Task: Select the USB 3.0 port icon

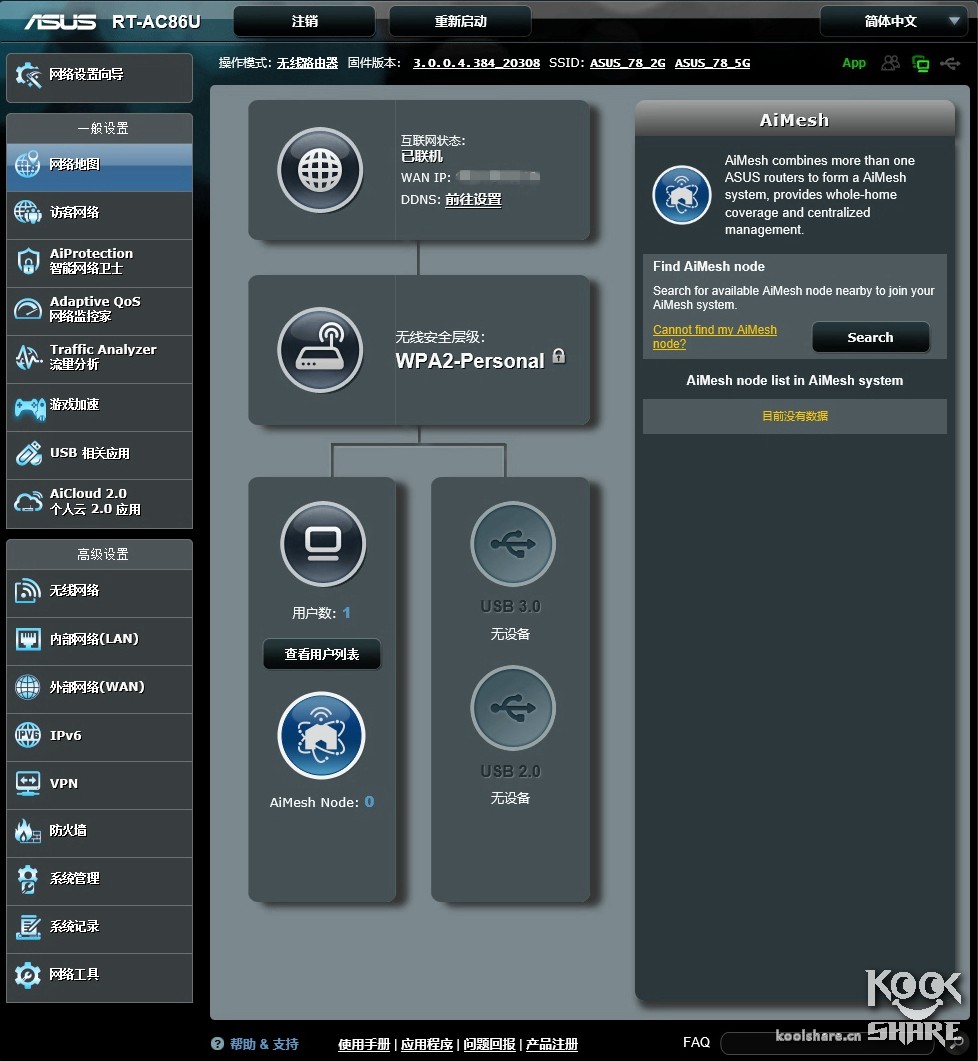Action: point(513,544)
